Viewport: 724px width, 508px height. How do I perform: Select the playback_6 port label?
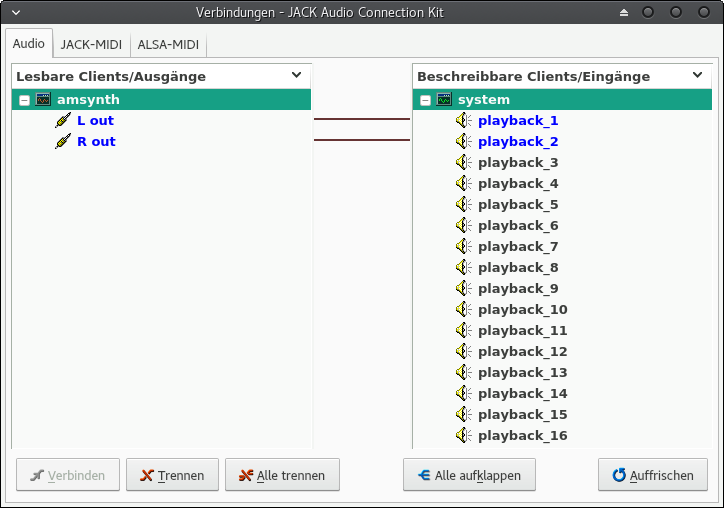pyautogui.click(x=518, y=225)
